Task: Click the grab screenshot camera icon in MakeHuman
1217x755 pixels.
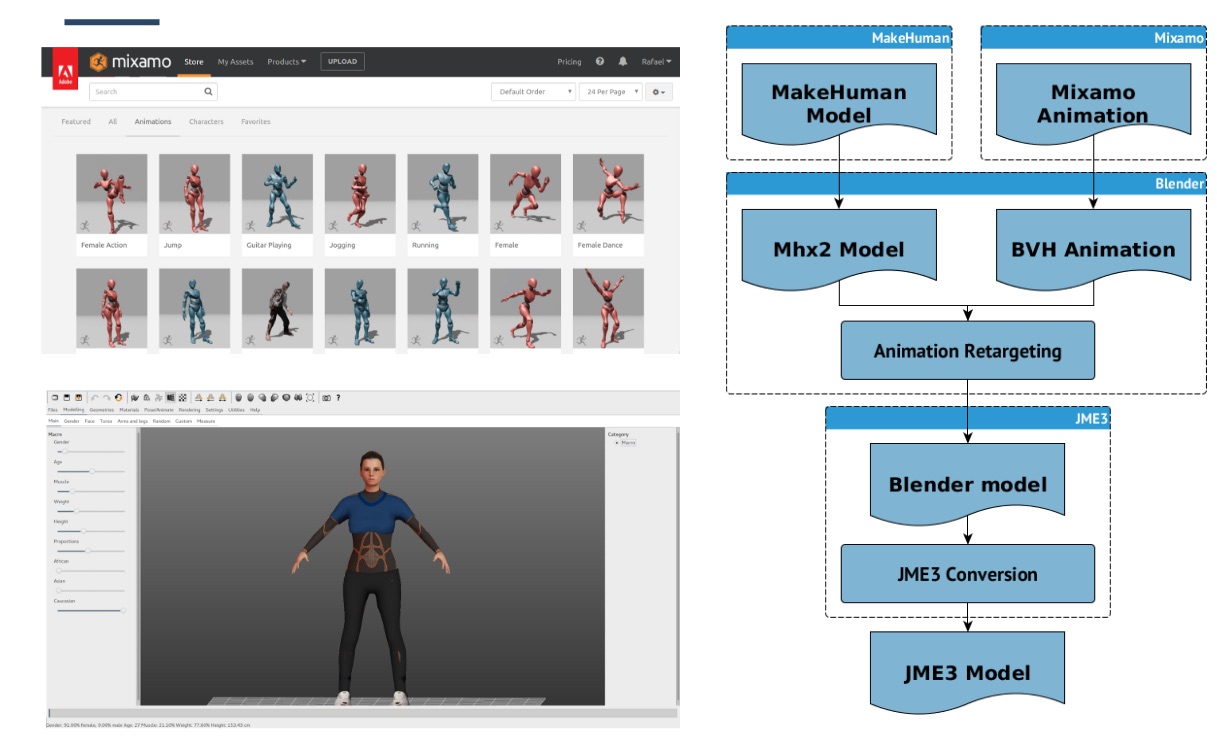Action: coord(326,398)
